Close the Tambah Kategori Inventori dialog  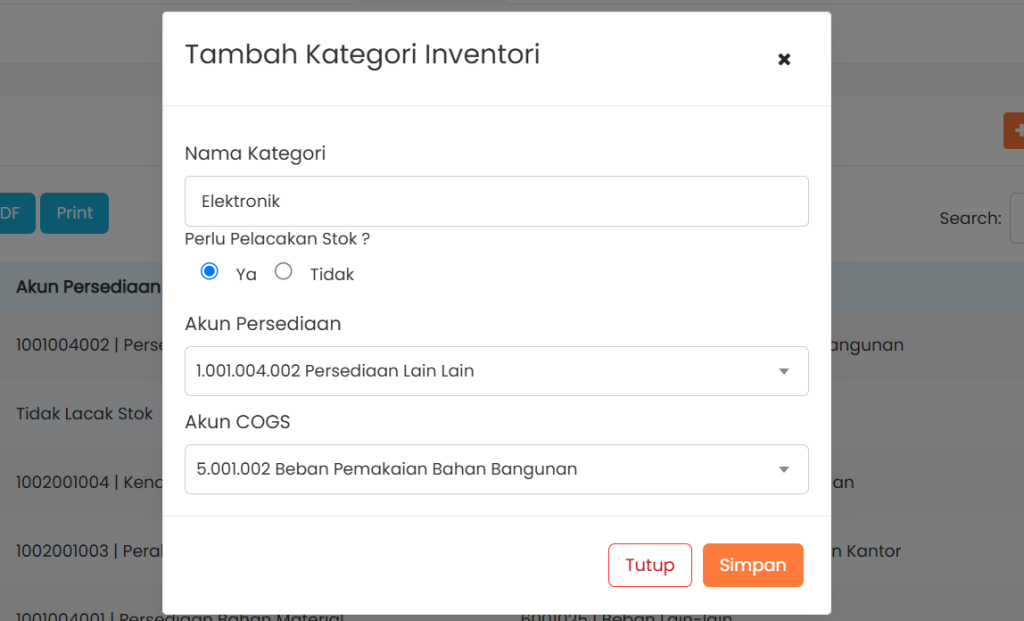pyautogui.click(x=784, y=59)
